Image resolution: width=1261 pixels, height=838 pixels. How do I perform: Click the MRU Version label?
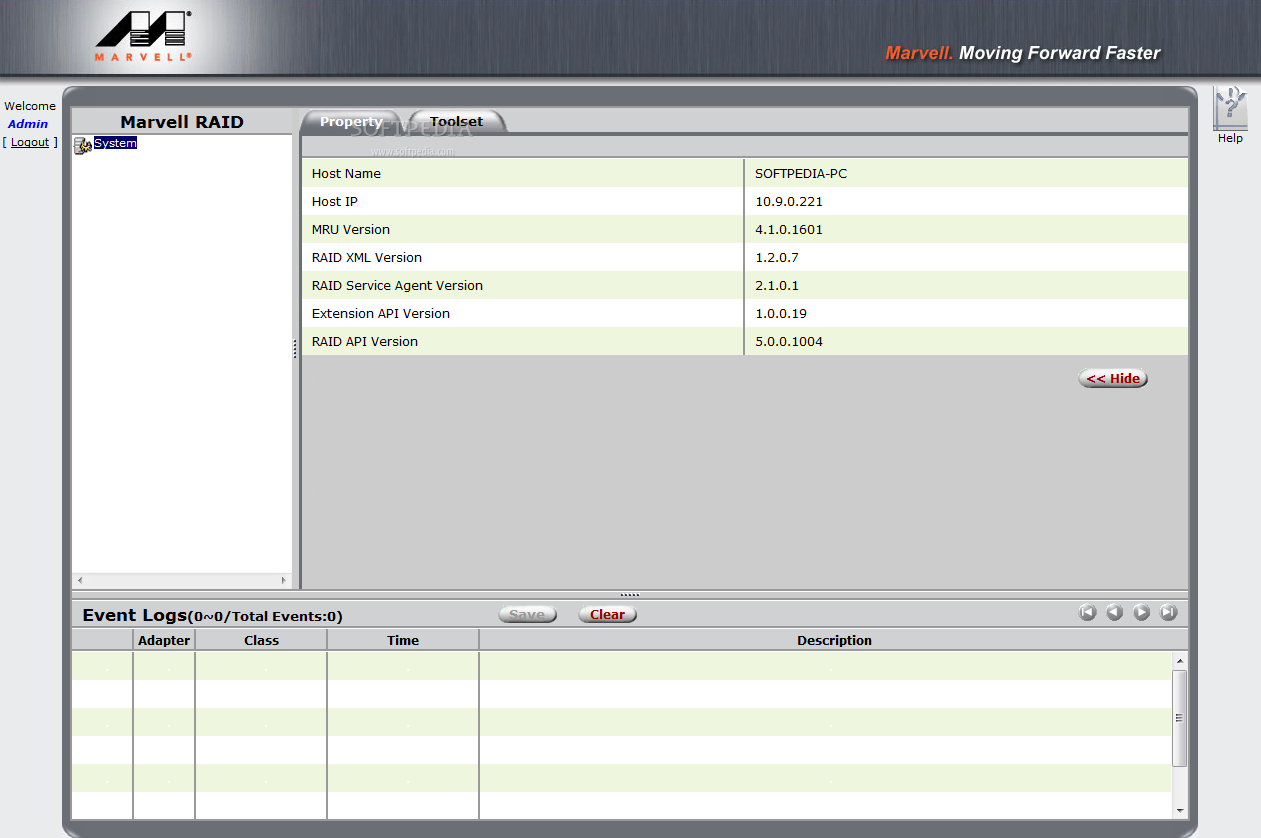[351, 229]
